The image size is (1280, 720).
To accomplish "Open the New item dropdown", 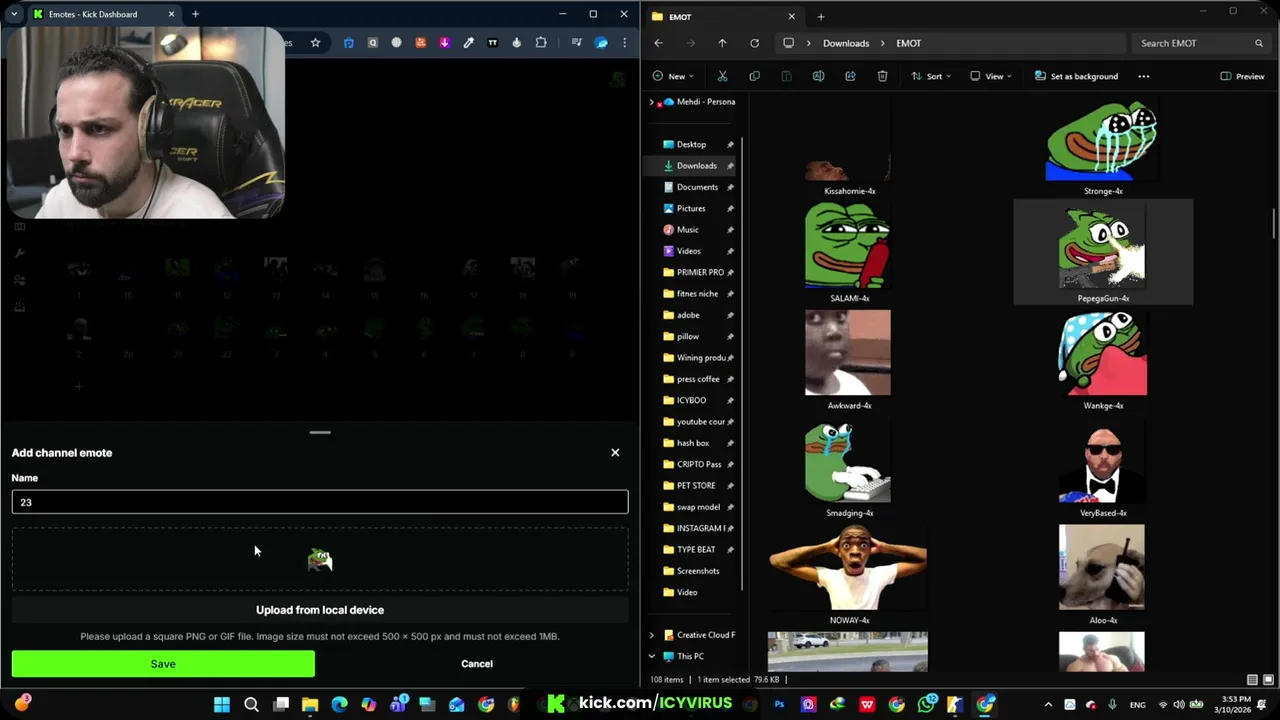I will [x=674, y=76].
